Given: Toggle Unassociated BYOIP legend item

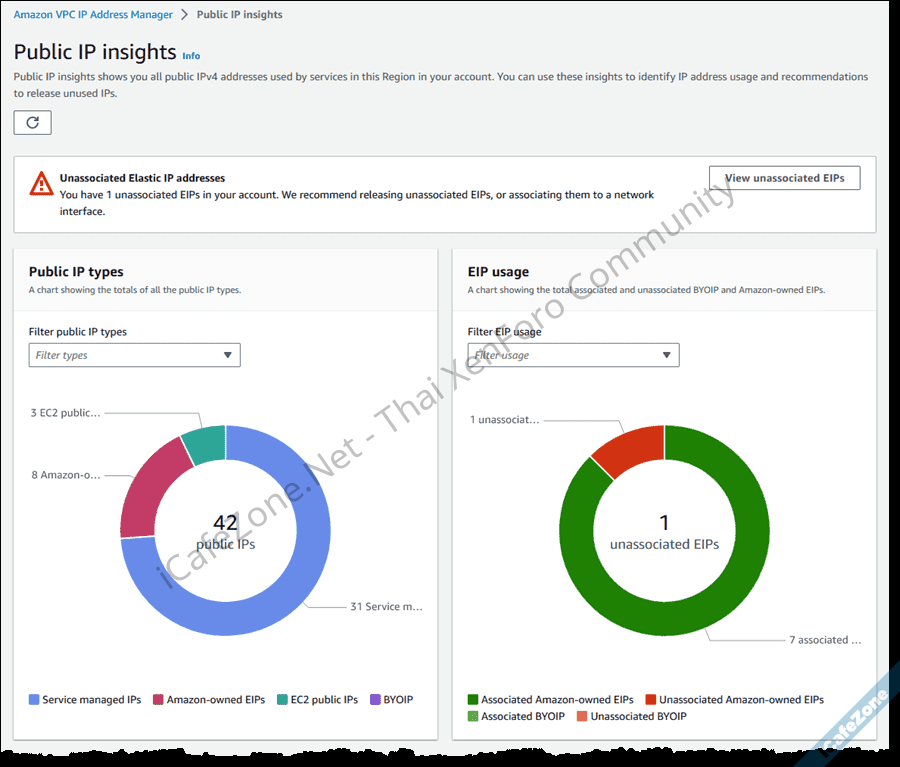Looking at the screenshot, I should point(582,716).
